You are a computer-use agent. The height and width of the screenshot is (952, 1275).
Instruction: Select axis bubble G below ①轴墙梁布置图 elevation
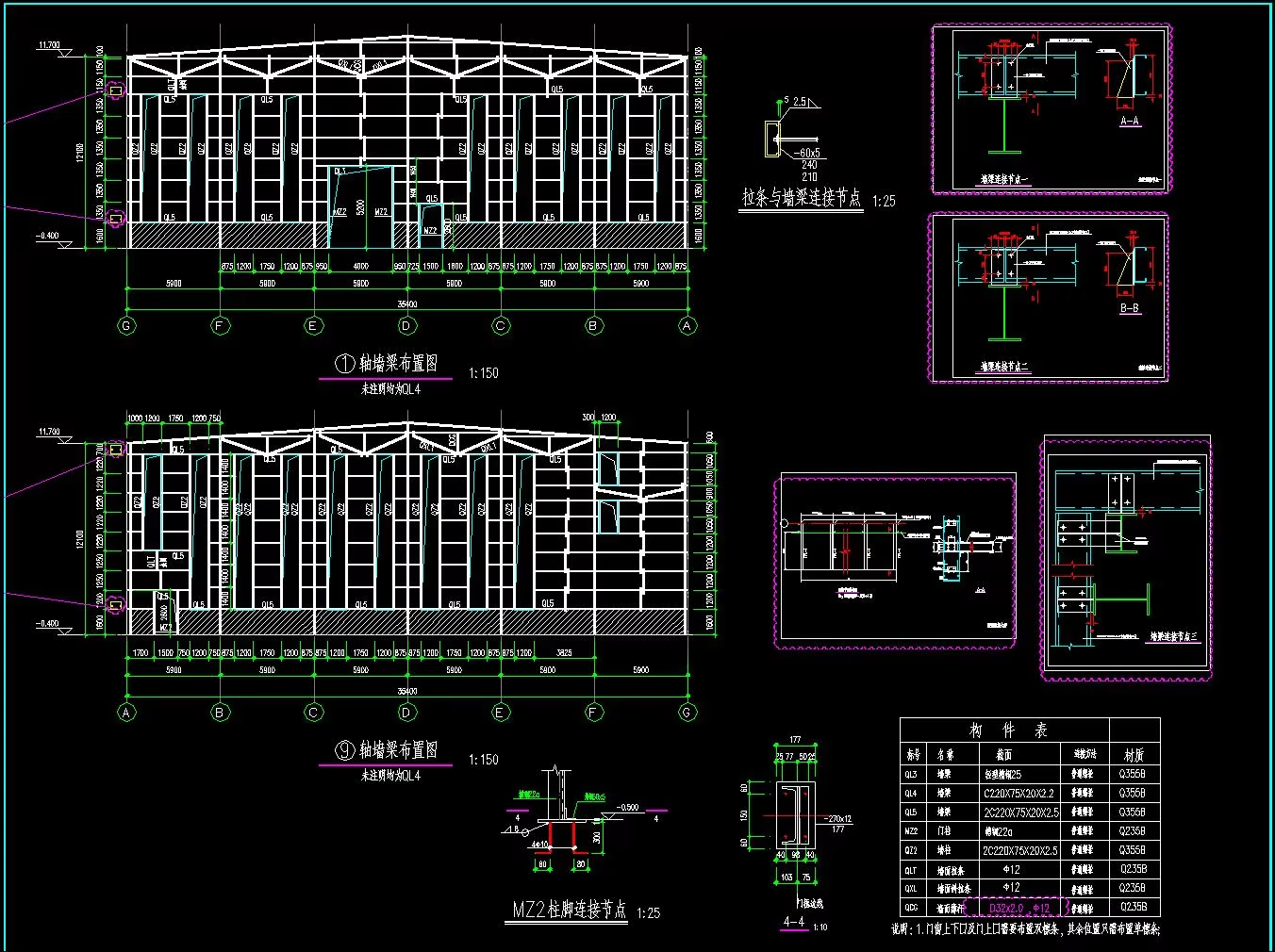(126, 326)
